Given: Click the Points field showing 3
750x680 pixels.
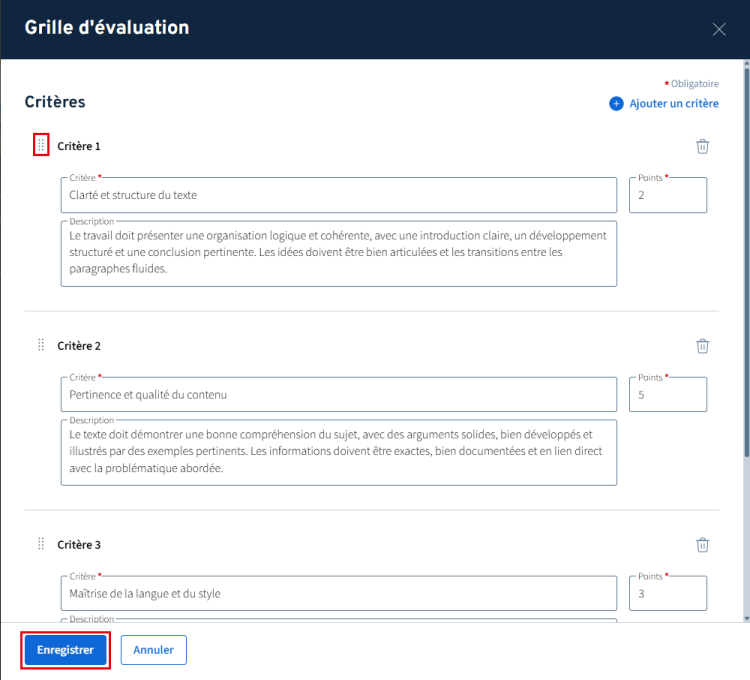Looking at the screenshot, I should (x=668, y=593).
